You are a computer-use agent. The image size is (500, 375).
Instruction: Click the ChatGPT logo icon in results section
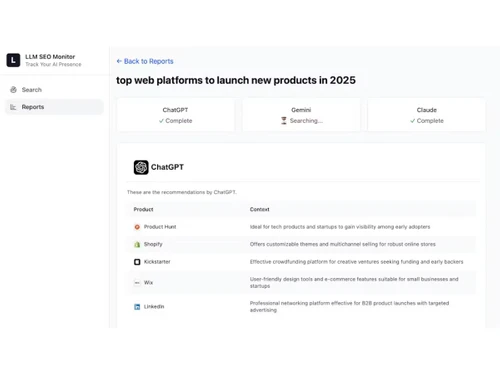click(141, 167)
